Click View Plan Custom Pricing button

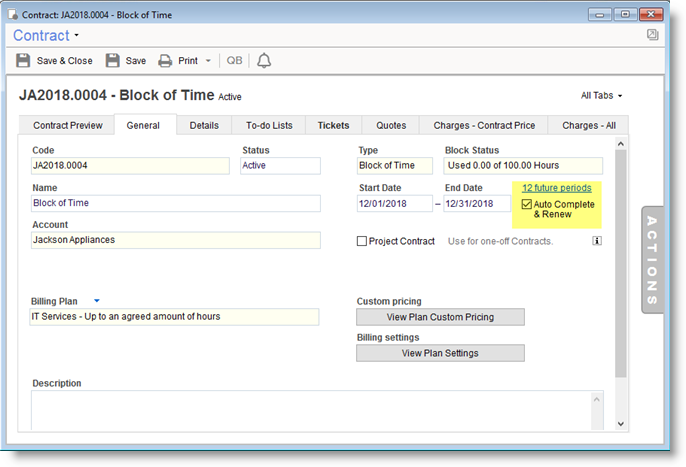tap(440, 317)
